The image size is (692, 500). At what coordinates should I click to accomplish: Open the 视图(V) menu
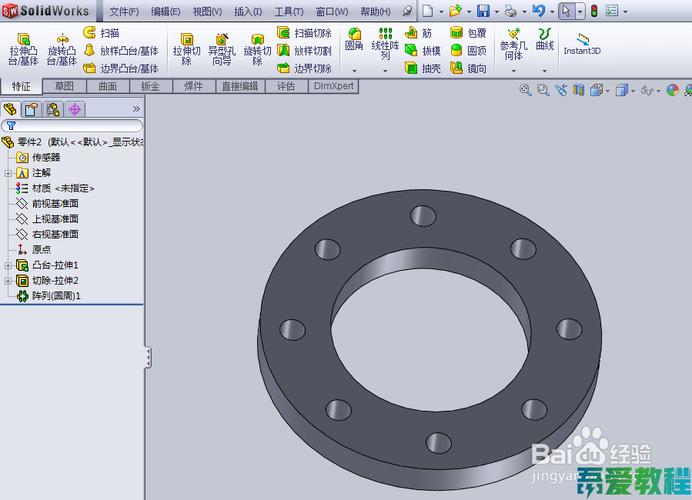click(207, 11)
